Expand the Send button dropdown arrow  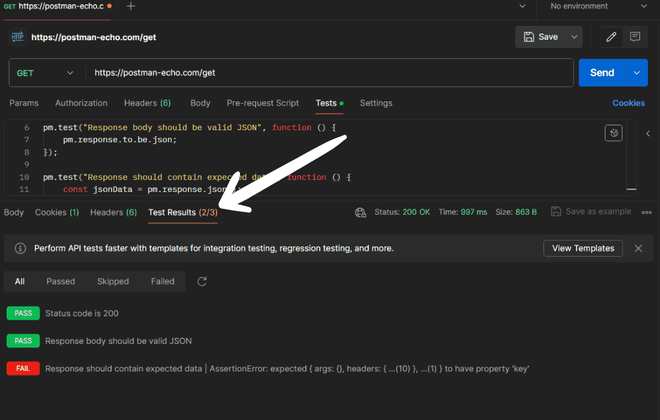click(x=637, y=73)
